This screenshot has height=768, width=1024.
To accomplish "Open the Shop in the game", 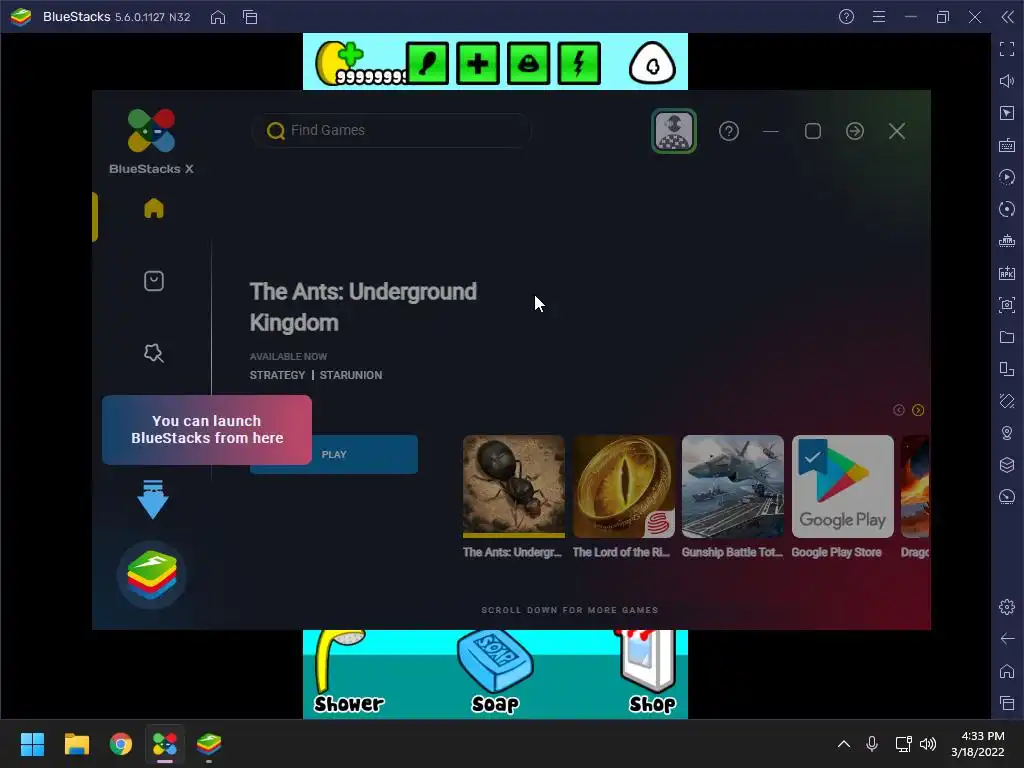I will tap(650, 673).
